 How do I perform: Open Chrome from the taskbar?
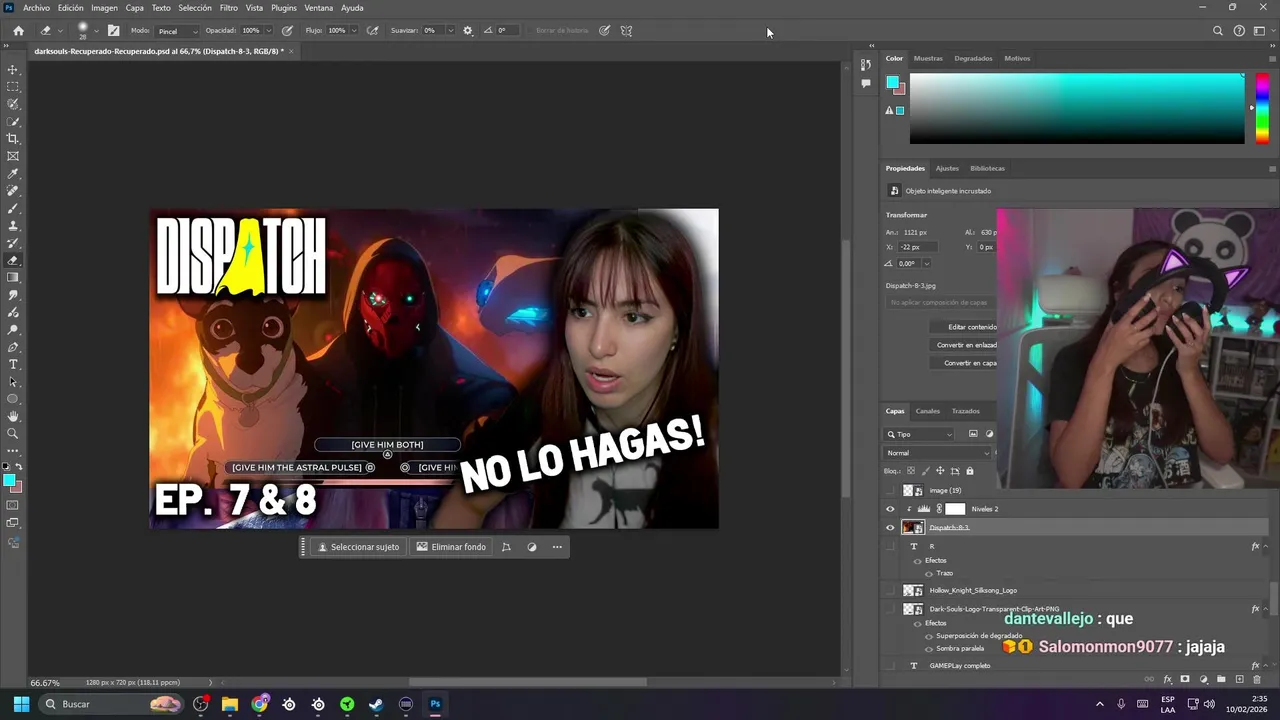coord(260,704)
